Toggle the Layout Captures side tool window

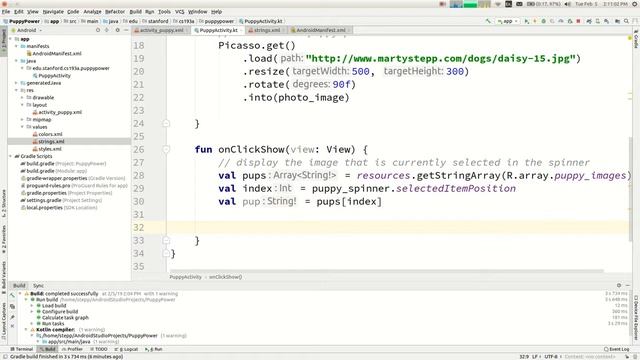4,320
